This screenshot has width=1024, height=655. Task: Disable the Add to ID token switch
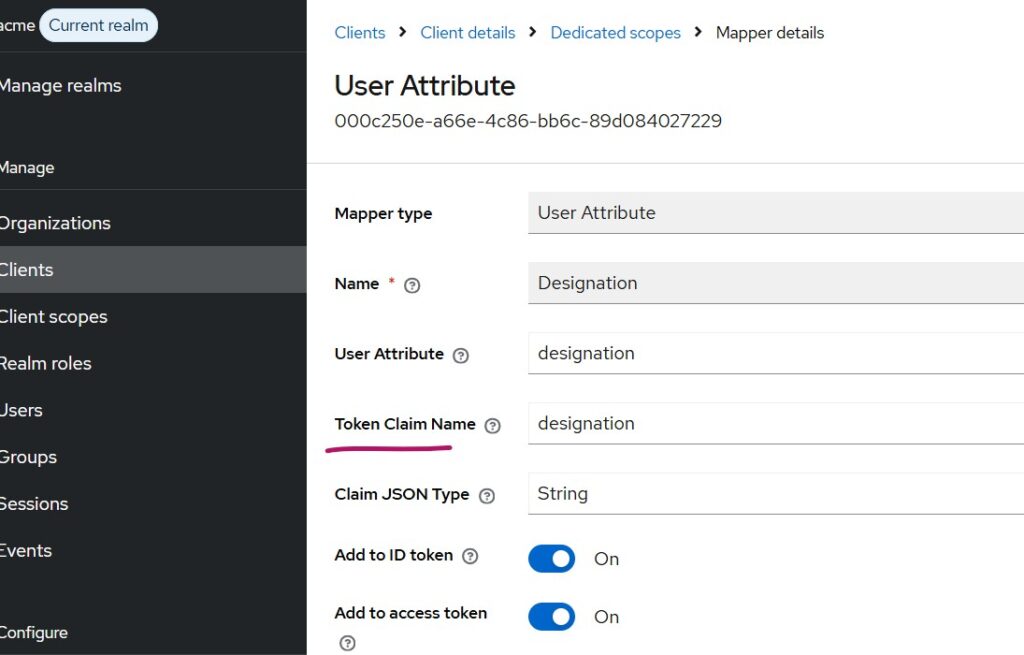551,558
